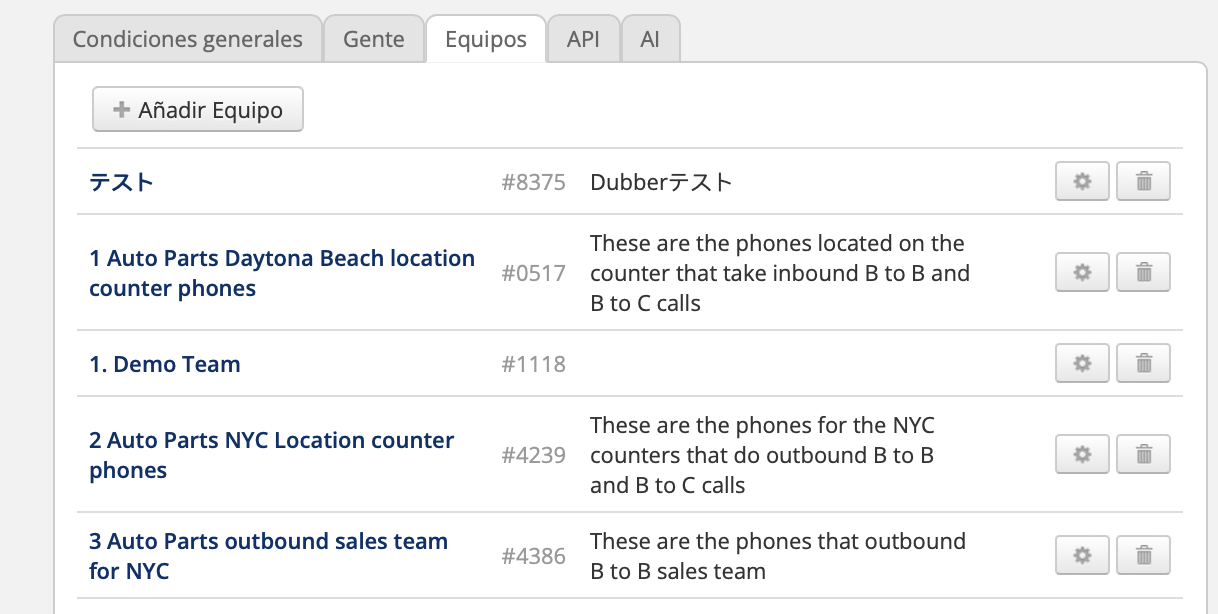Select the Equipos tab
Screen dimensions: 1218x614
[486, 40]
